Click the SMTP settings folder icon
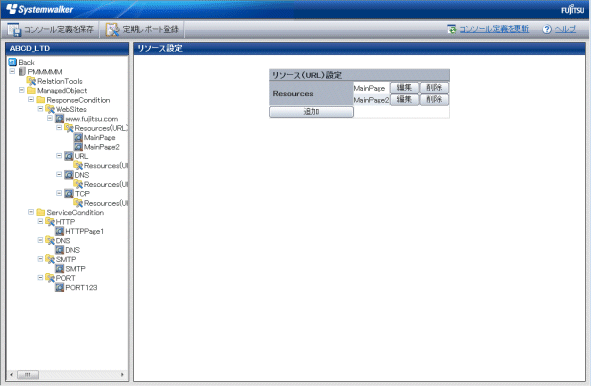Viewport: 591px width, 386px height. click(x=50, y=259)
